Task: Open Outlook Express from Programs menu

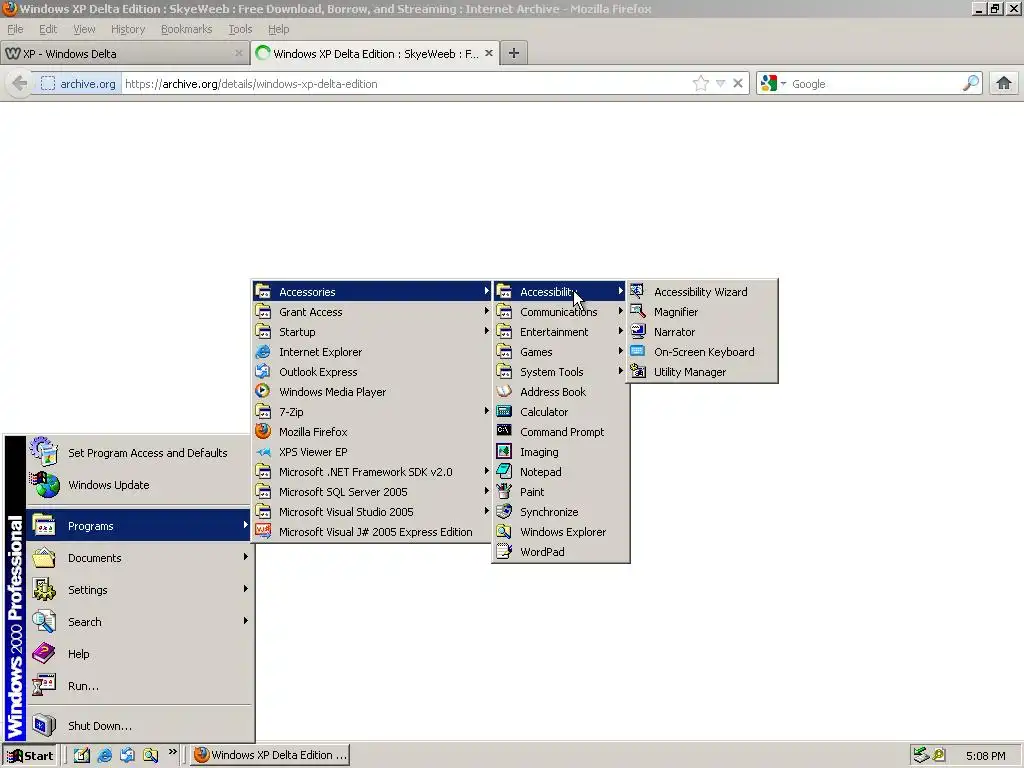Action: [372, 372]
